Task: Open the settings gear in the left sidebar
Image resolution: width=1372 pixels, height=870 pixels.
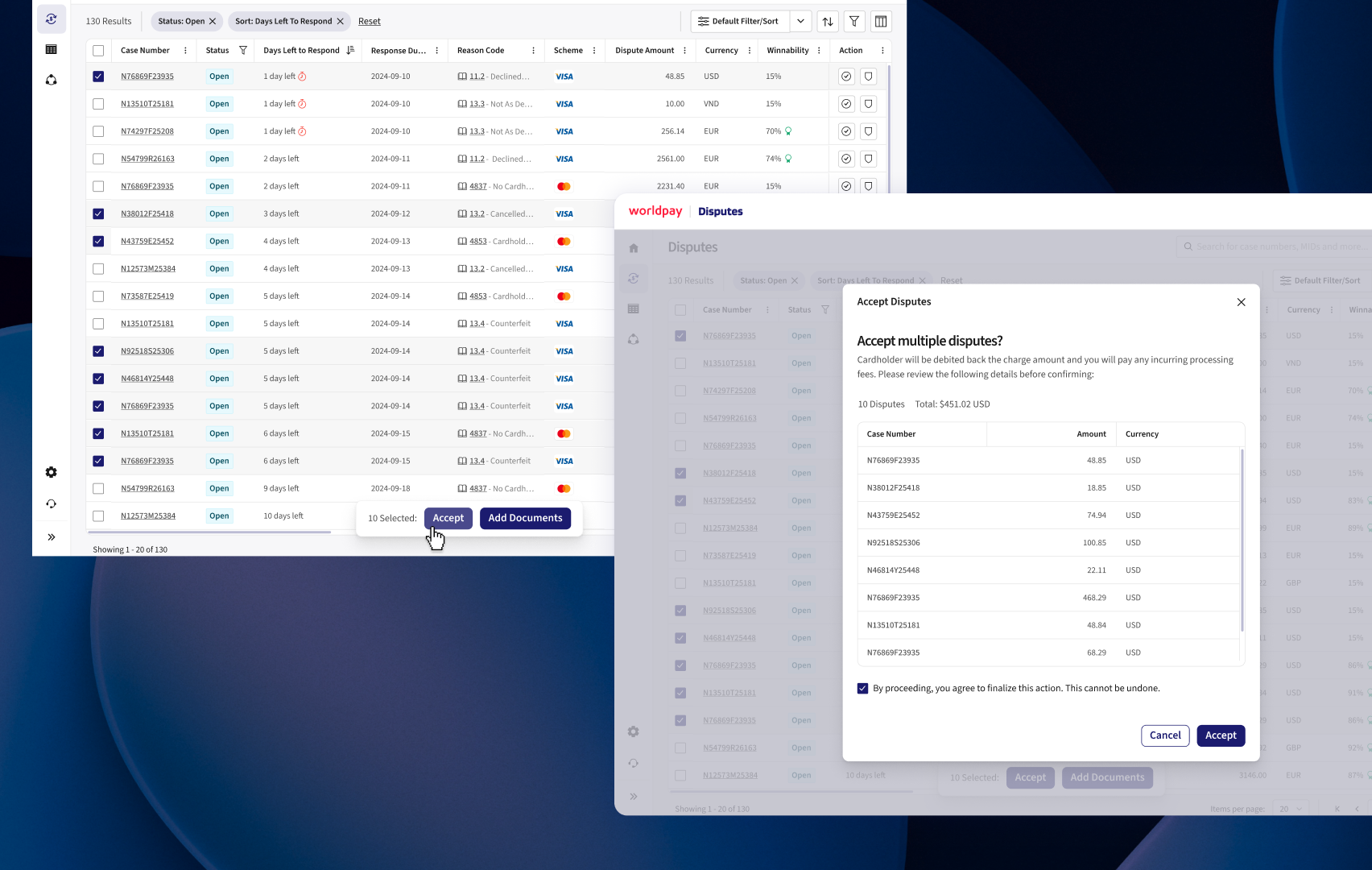Action: [x=51, y=472]
